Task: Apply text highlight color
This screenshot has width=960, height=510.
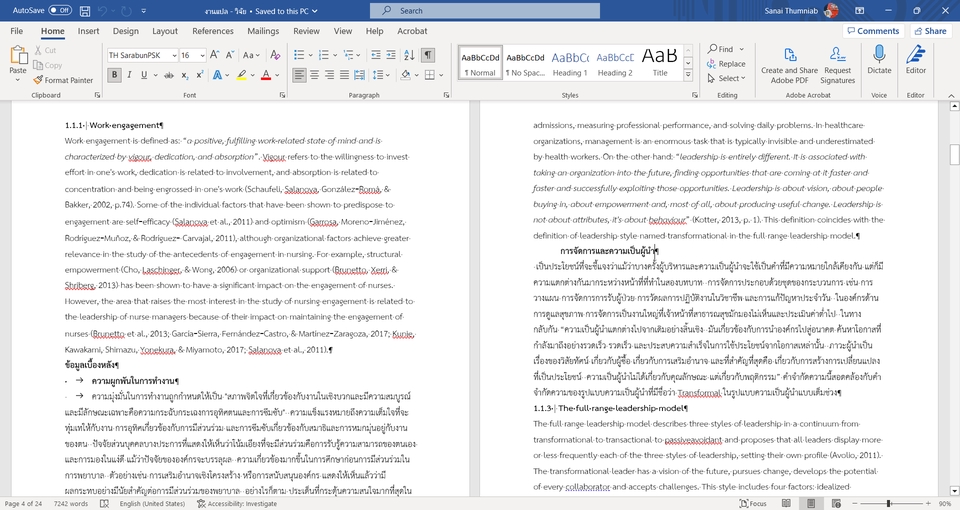Action: [242, 75]
